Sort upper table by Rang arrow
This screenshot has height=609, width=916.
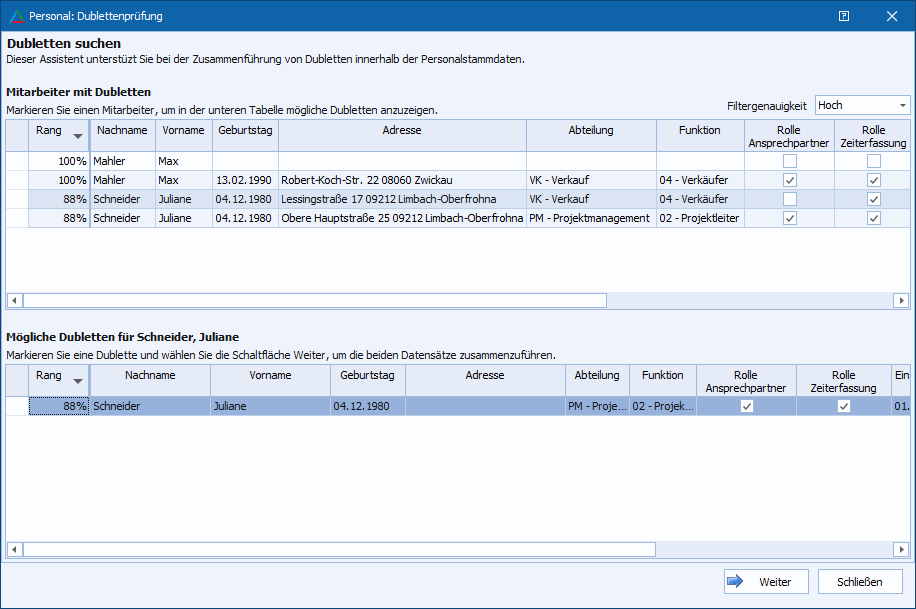[78, 137]
